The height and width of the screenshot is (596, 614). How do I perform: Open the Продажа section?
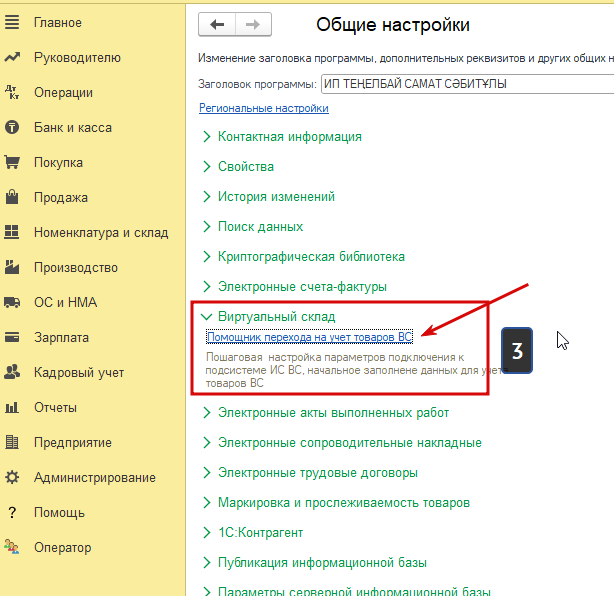click(61, 197)
